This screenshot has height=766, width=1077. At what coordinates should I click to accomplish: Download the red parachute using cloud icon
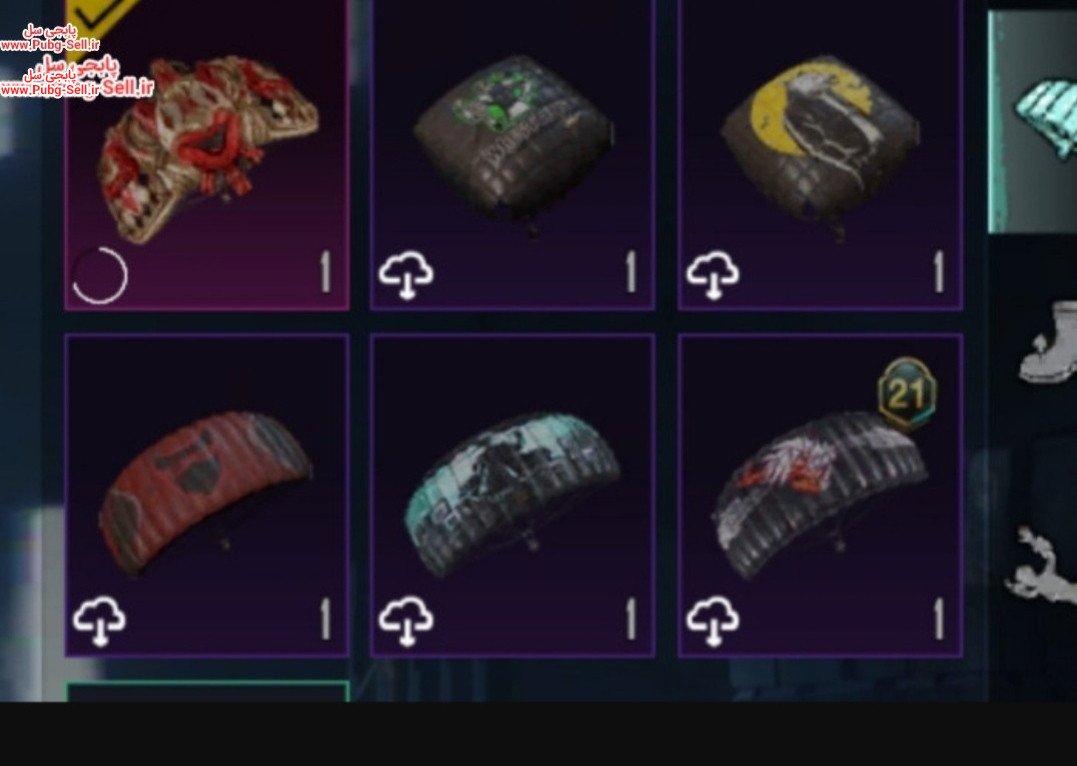tap(100, 621)
